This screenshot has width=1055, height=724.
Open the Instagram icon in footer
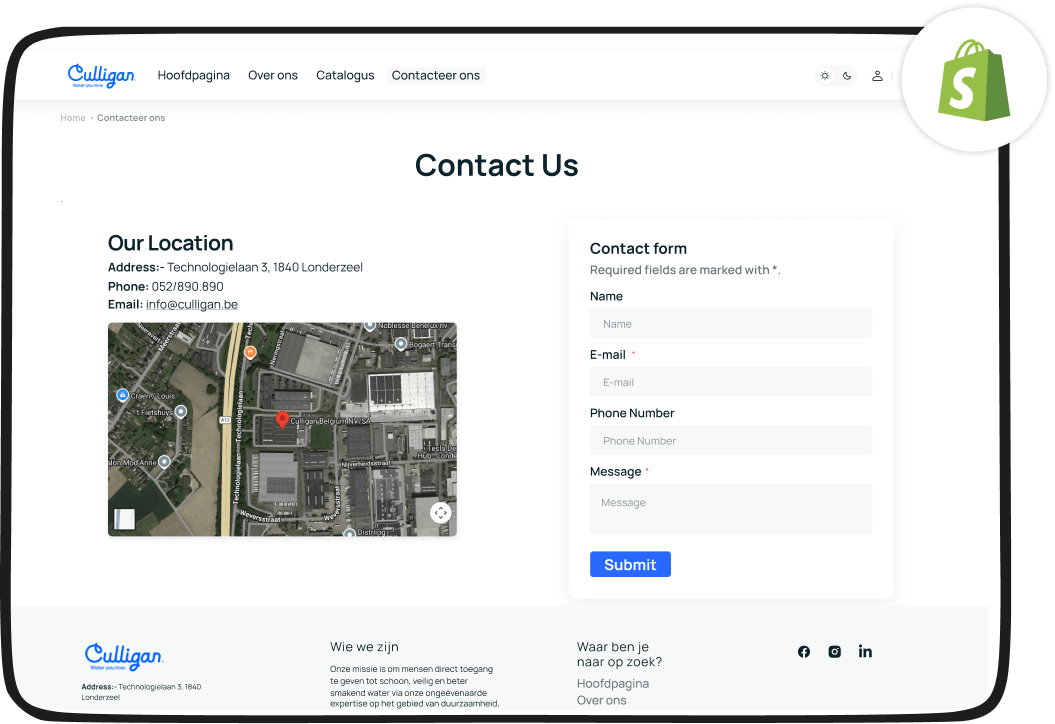tap(834, 652)
